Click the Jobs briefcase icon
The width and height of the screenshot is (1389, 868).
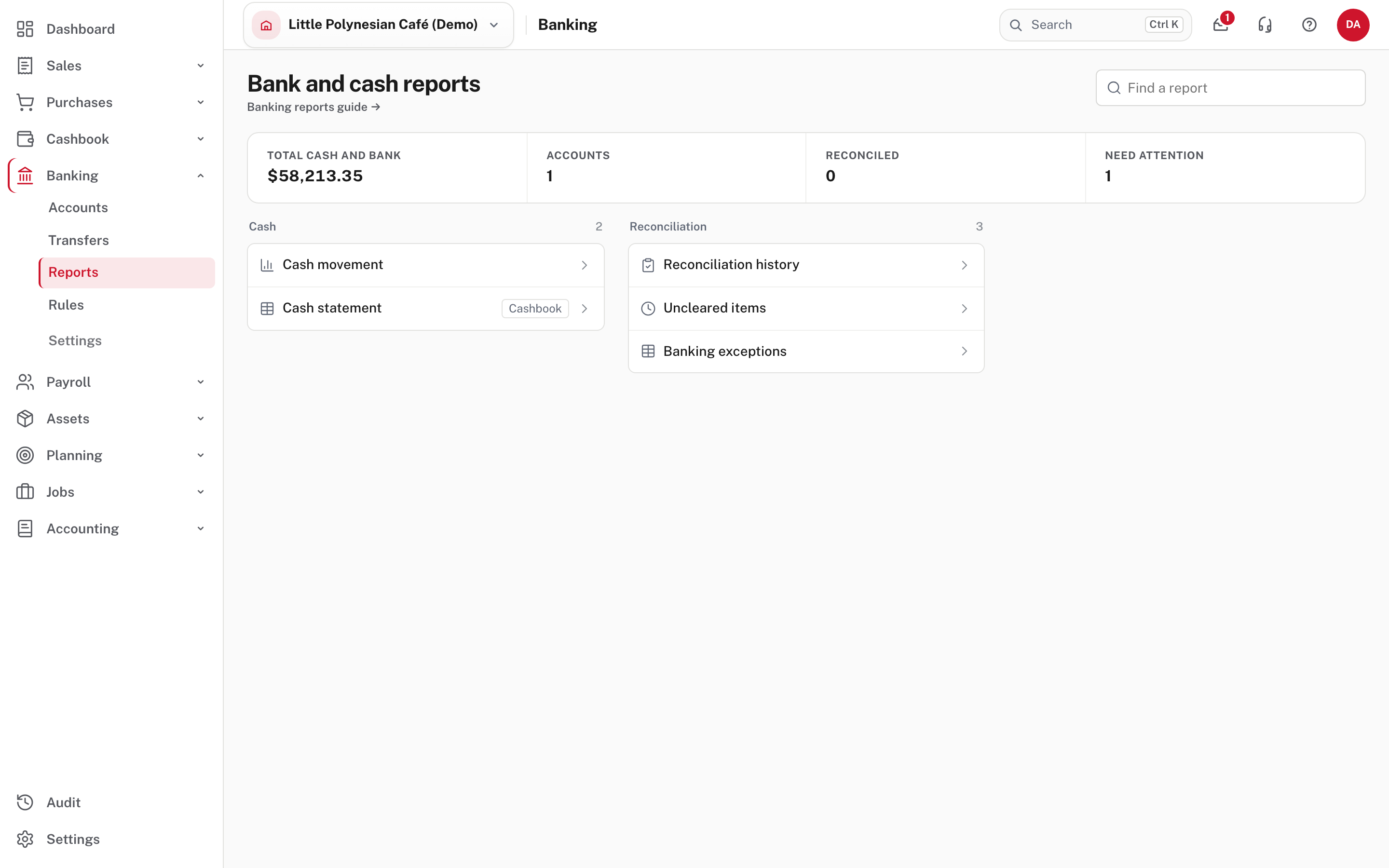25,492
